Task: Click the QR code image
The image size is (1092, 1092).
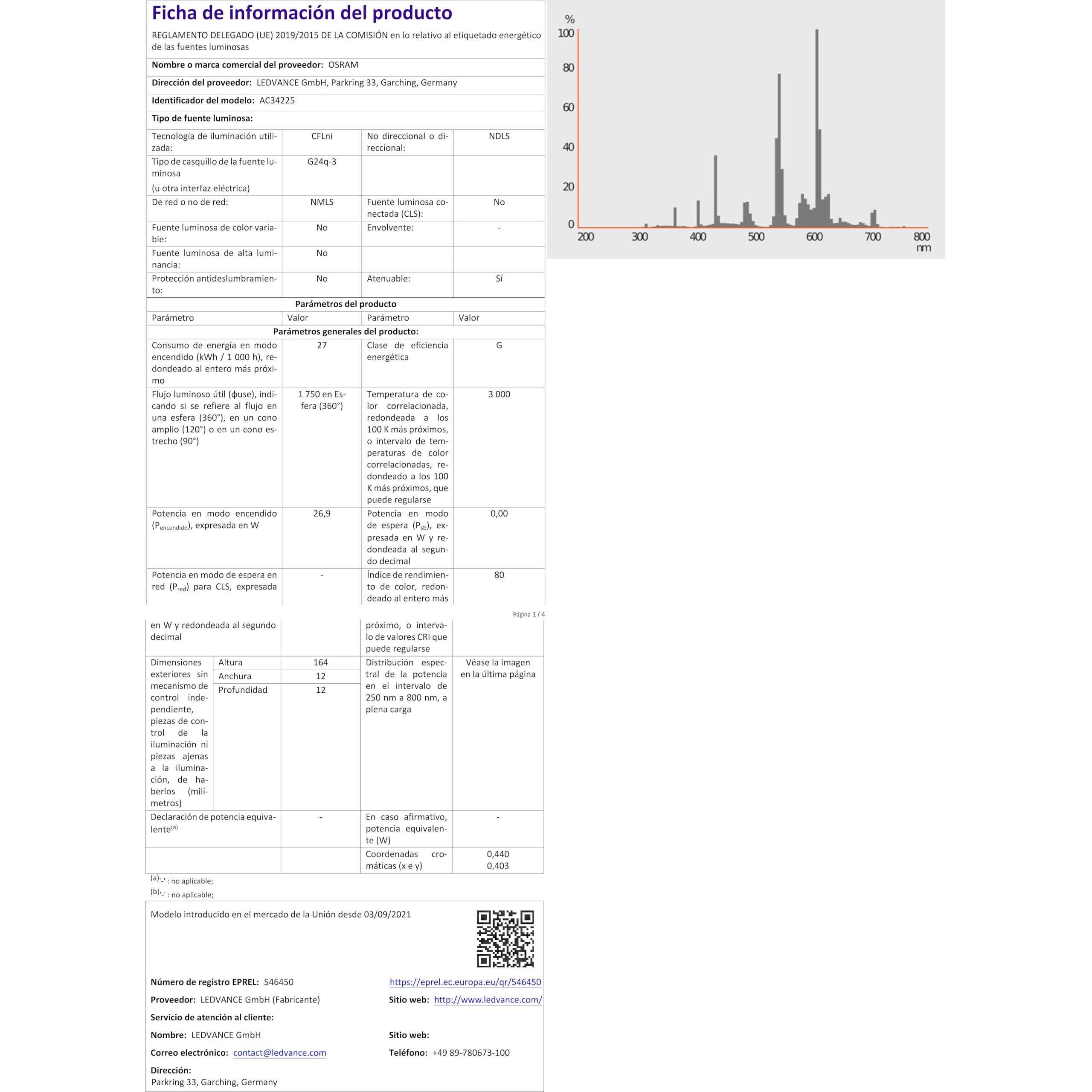Action: [x=505, y=938]
